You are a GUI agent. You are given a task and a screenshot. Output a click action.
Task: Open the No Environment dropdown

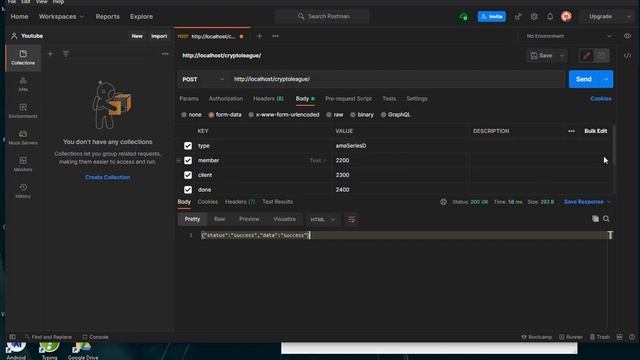[569, 36]
